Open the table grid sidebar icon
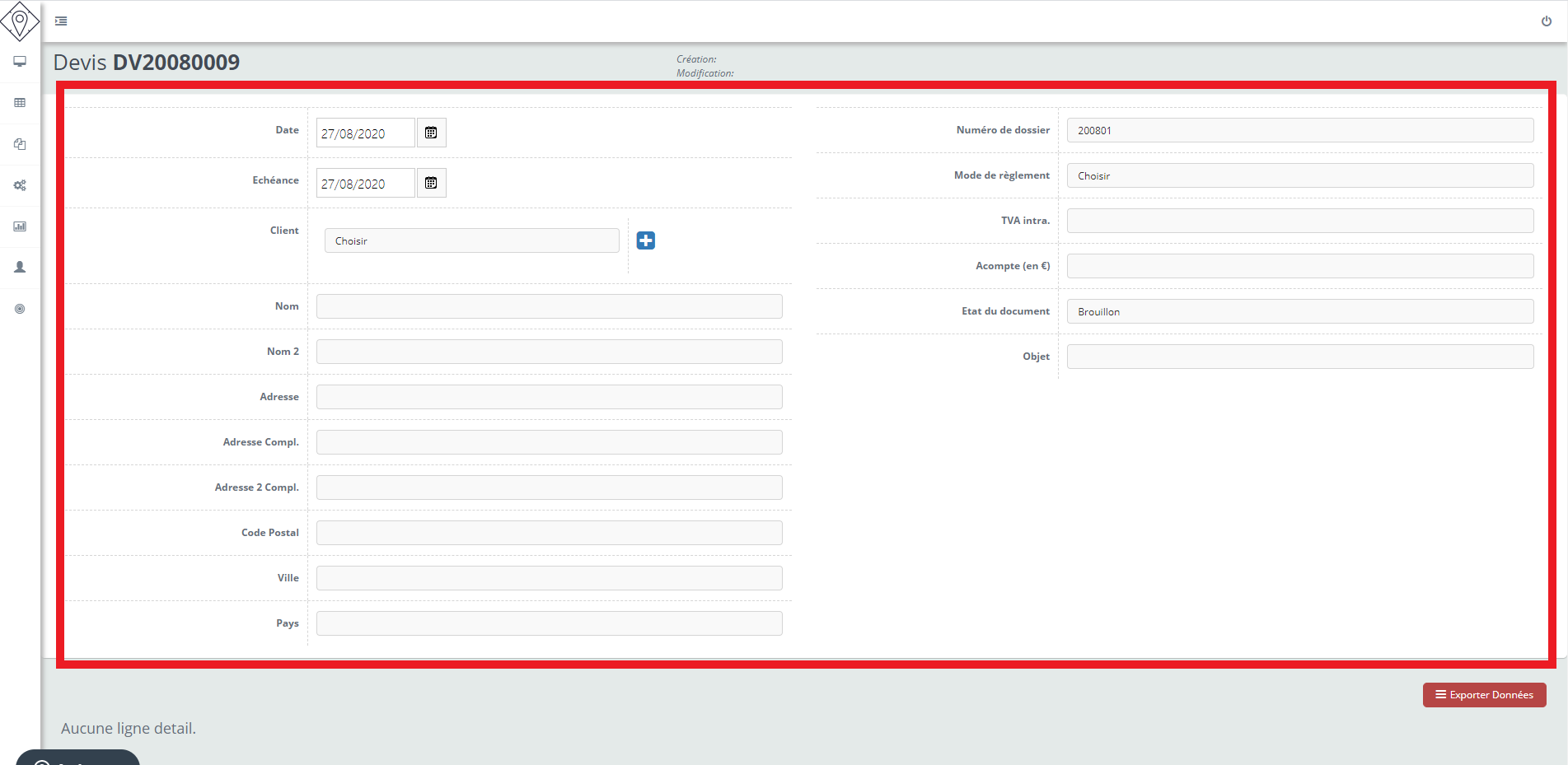The image size is (1568, 765). click(x=20, y=103)
